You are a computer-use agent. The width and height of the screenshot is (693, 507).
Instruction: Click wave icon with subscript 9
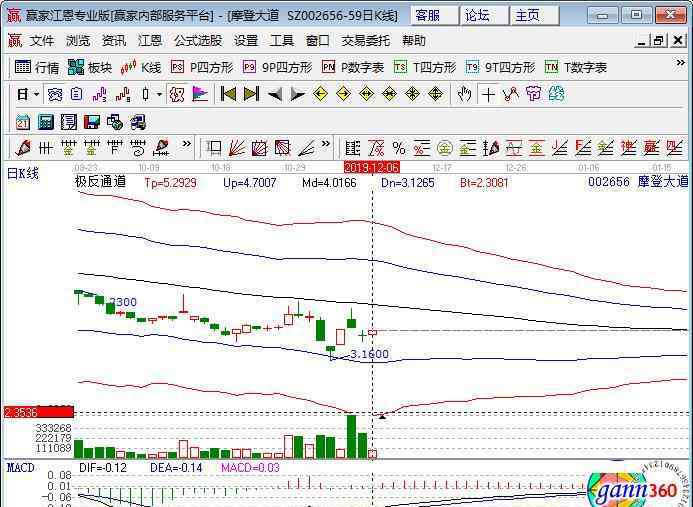[x=122, y=94]
